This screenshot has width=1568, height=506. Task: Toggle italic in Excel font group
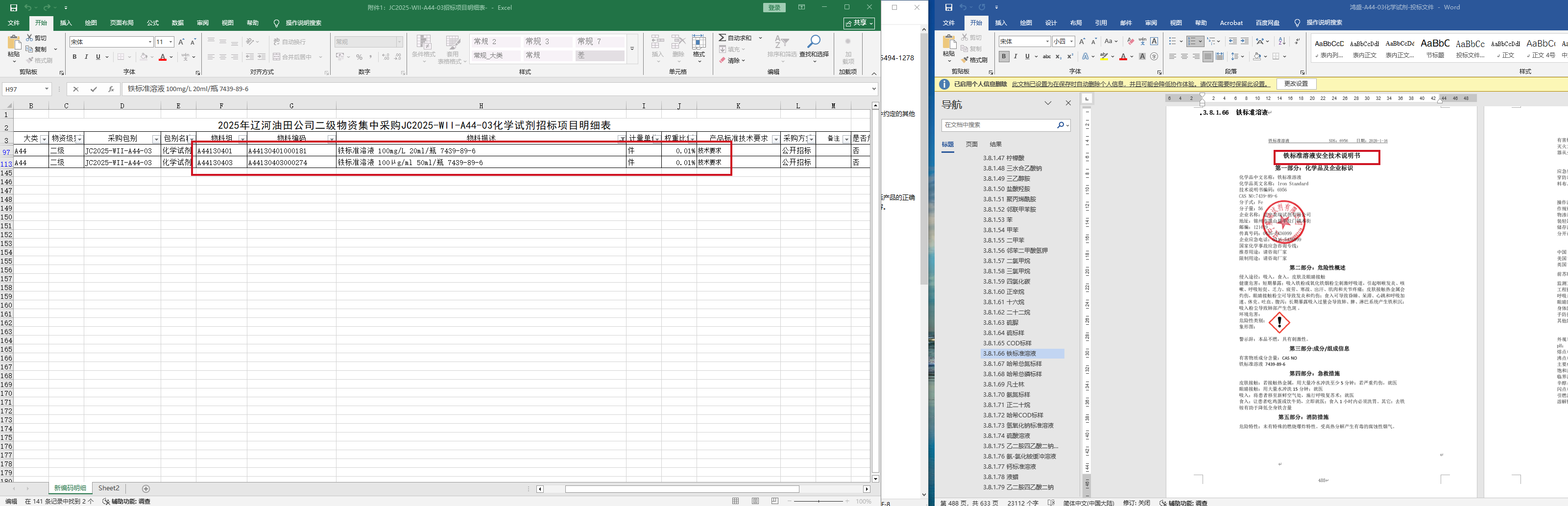click(86, 57)
